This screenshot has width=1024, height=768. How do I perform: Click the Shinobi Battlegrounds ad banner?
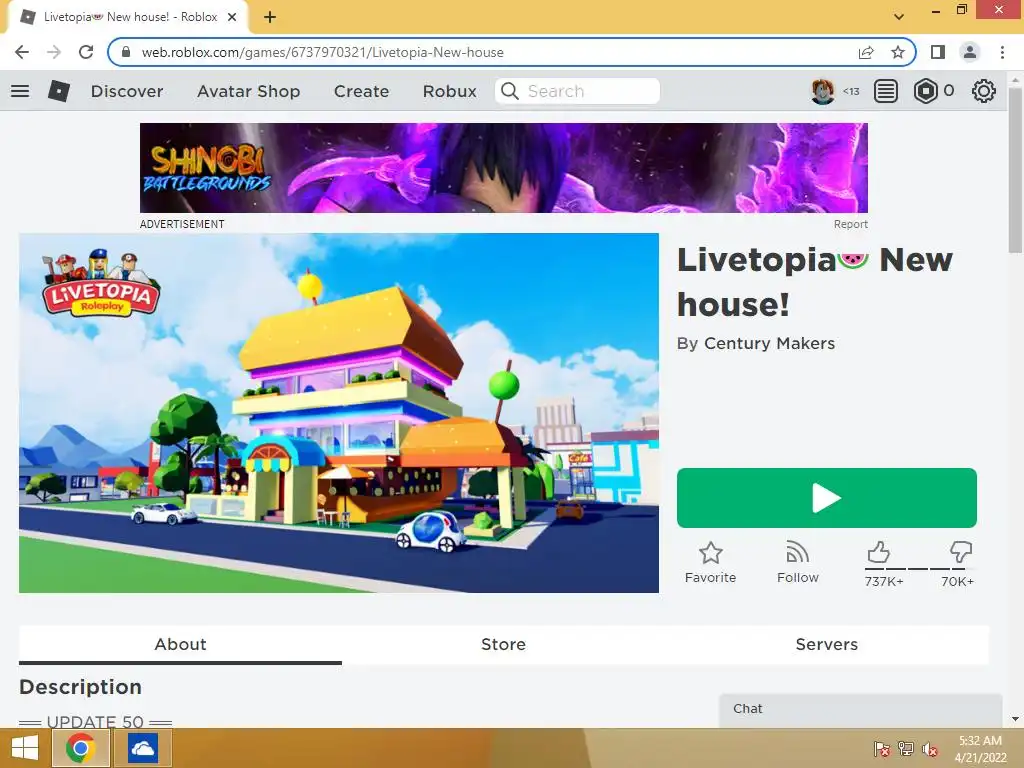point(504,168)
